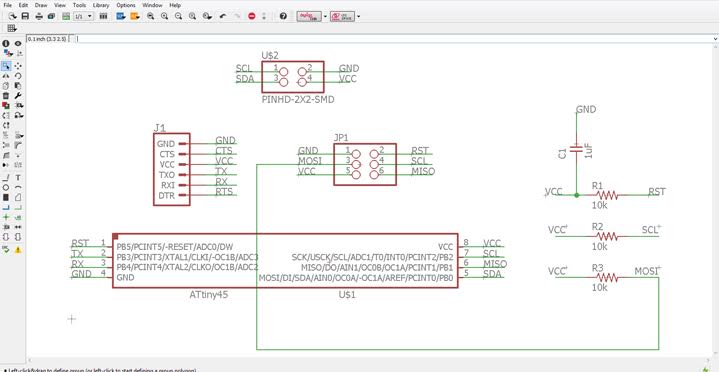
Task: Select the Info tool
Action: pos(6,44)
